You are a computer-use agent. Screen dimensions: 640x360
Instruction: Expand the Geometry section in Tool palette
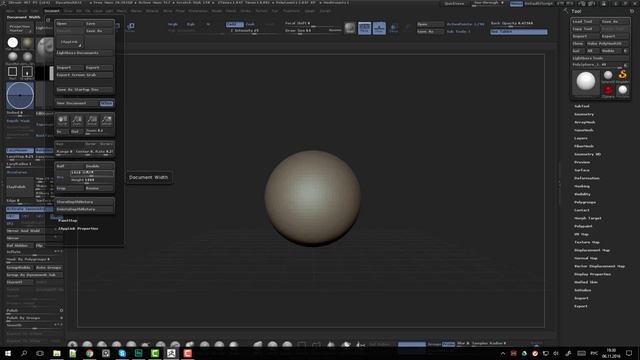coord(584,114)
